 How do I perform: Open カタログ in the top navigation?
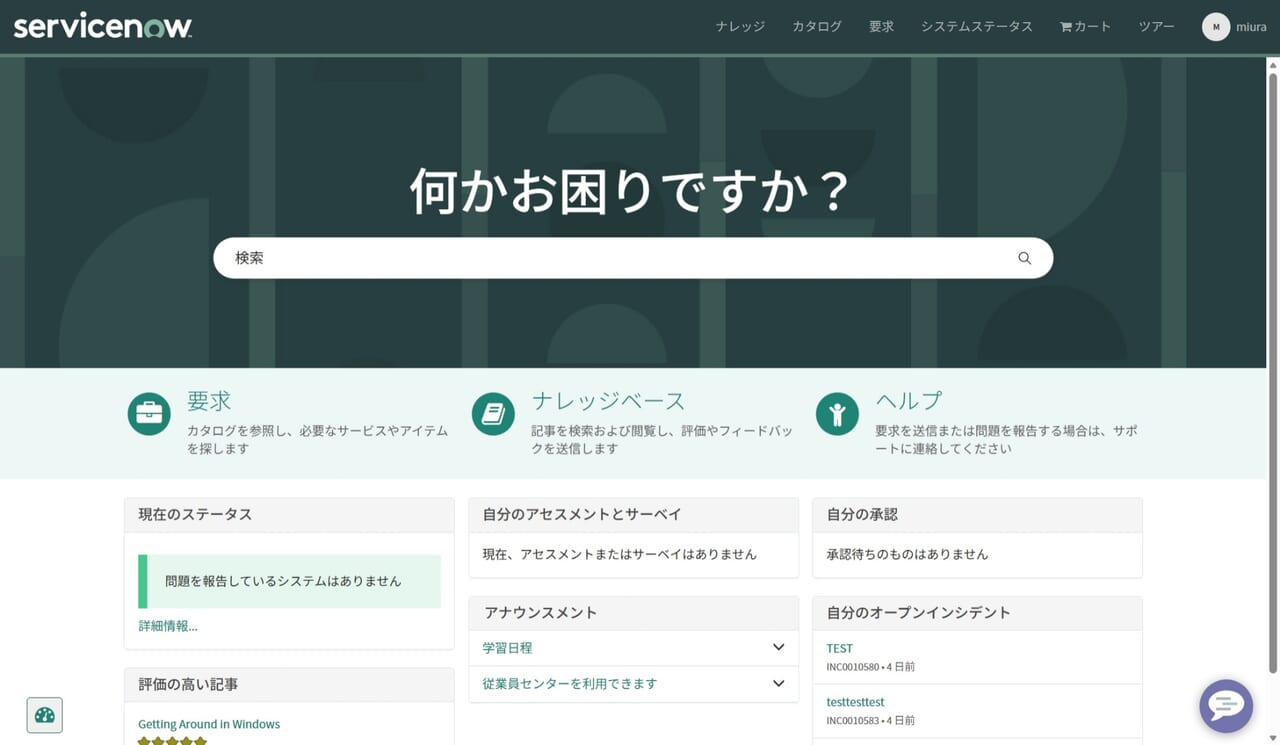tap(817, 27)
